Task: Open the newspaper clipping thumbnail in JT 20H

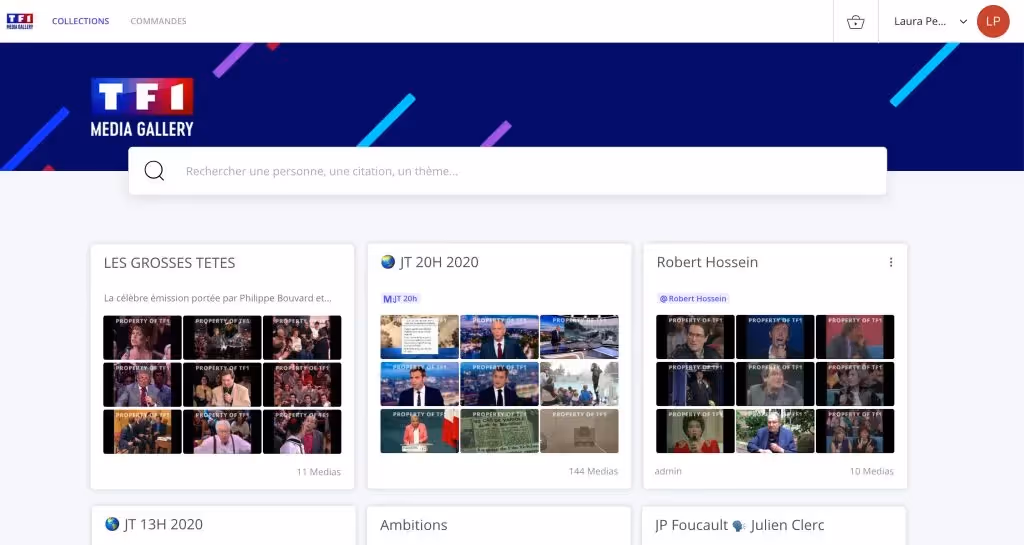Action: pyautogui.click(x=500, y=431)
